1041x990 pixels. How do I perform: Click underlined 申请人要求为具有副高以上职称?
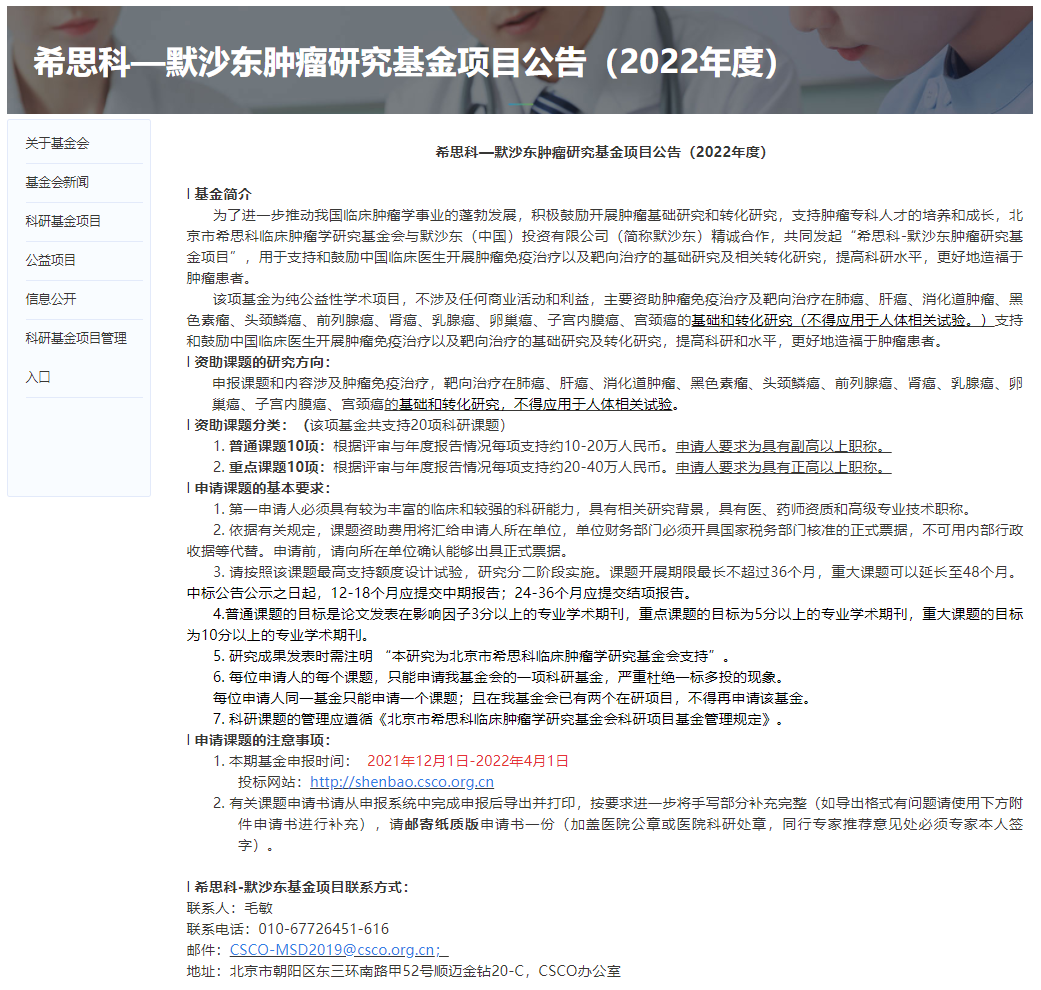click(x=783, y=446)
